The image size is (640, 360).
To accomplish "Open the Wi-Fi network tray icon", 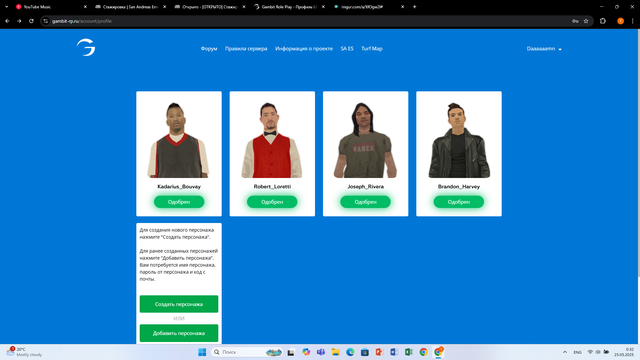I will pyautogui.click(x=590, y=352).
